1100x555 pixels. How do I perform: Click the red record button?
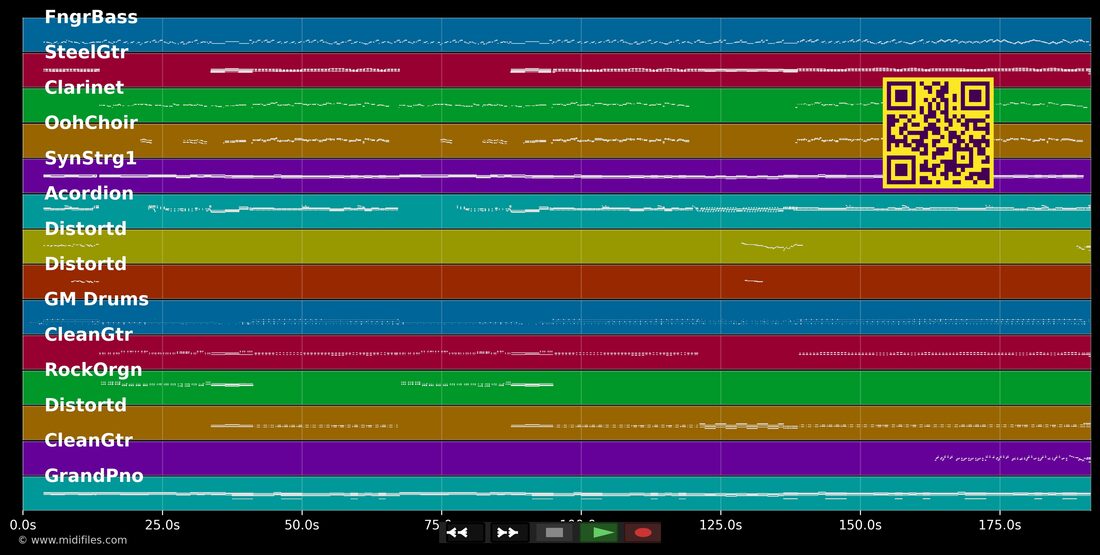coord(643,533)
